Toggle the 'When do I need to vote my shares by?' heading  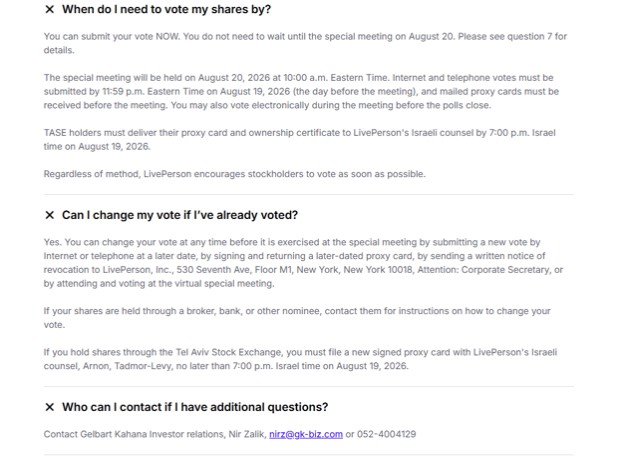tap(166, 9)
